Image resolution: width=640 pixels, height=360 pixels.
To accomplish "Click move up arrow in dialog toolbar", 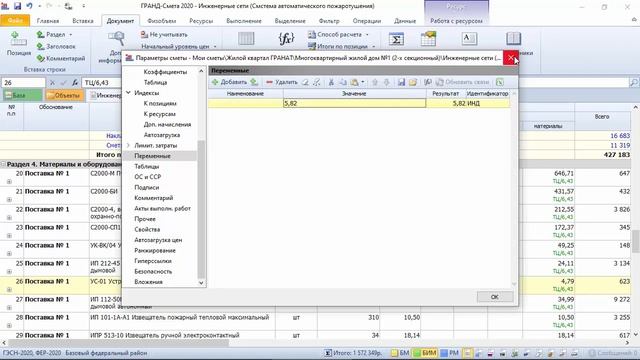I will (375, 82).
